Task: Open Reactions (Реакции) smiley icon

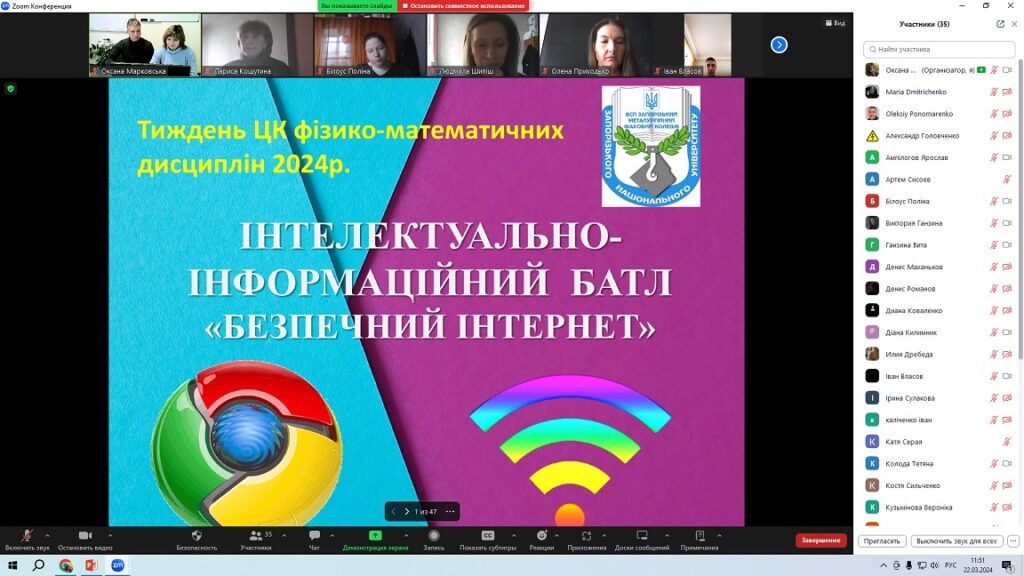Action: point(541,536)
